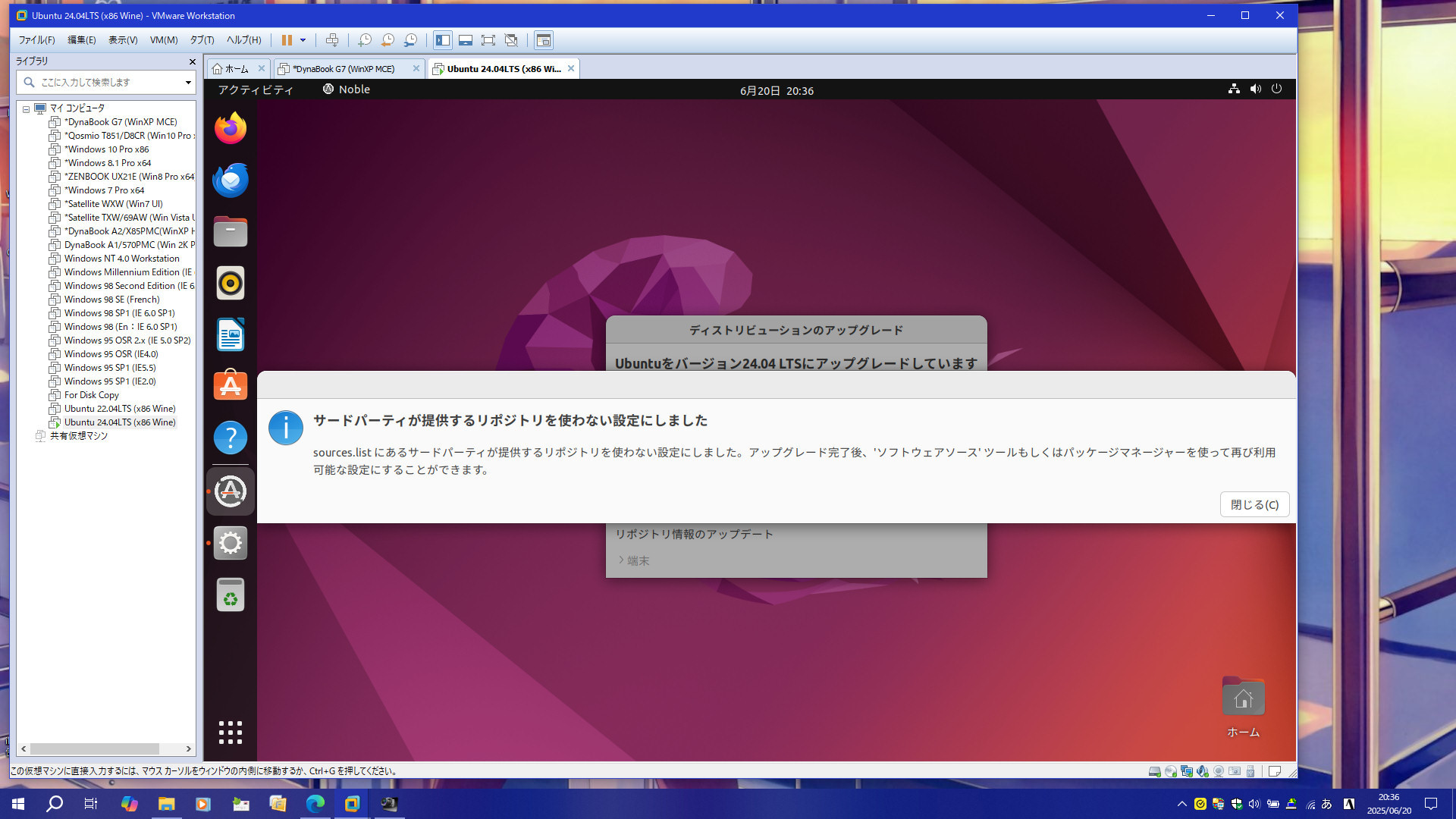Open the ホーム folder on desktop
Image resolution: width=1456 pixels, height=819 pixels.
pos(1243,708)
